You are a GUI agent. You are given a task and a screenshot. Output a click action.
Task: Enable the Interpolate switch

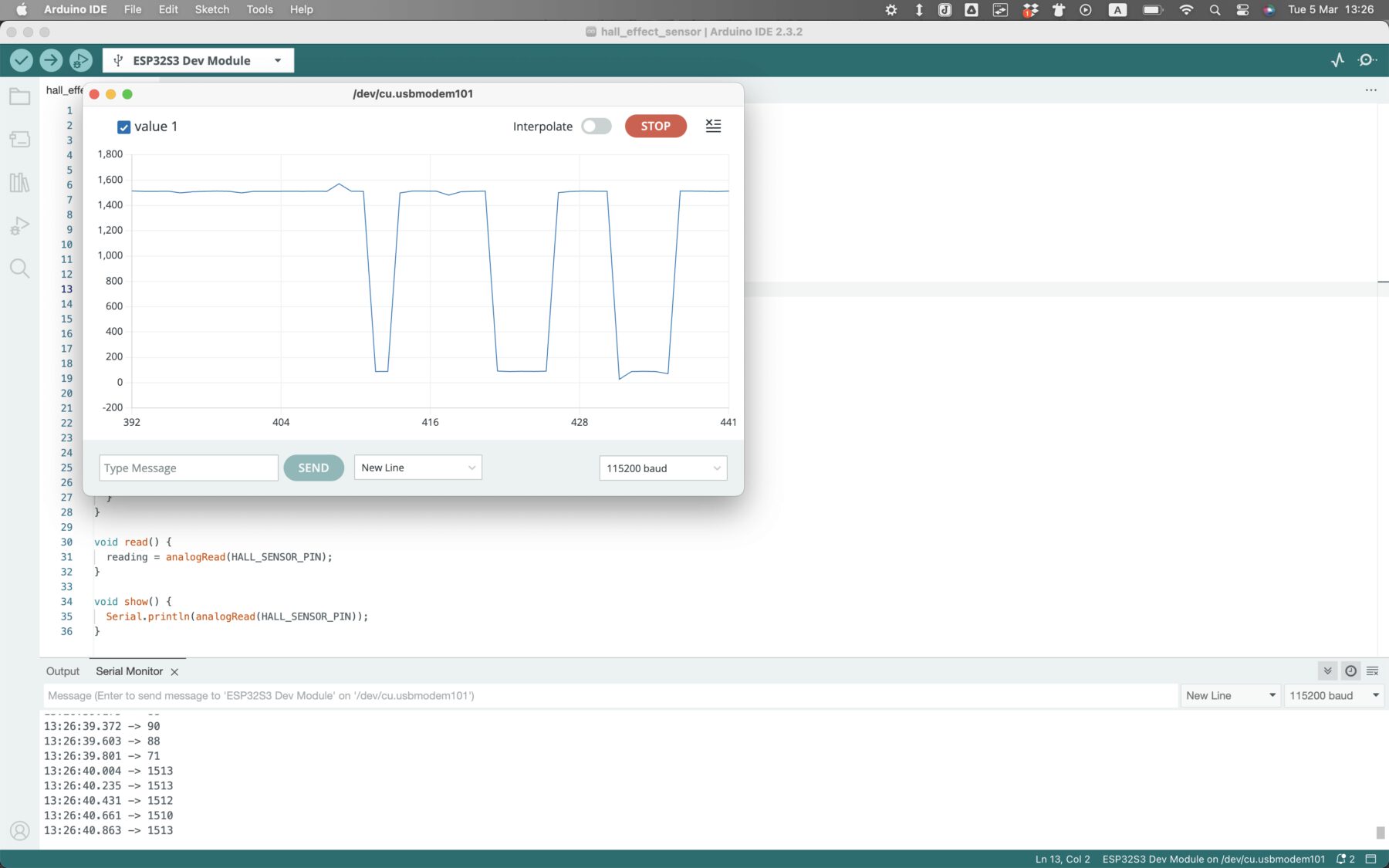[x=596, y=126]
